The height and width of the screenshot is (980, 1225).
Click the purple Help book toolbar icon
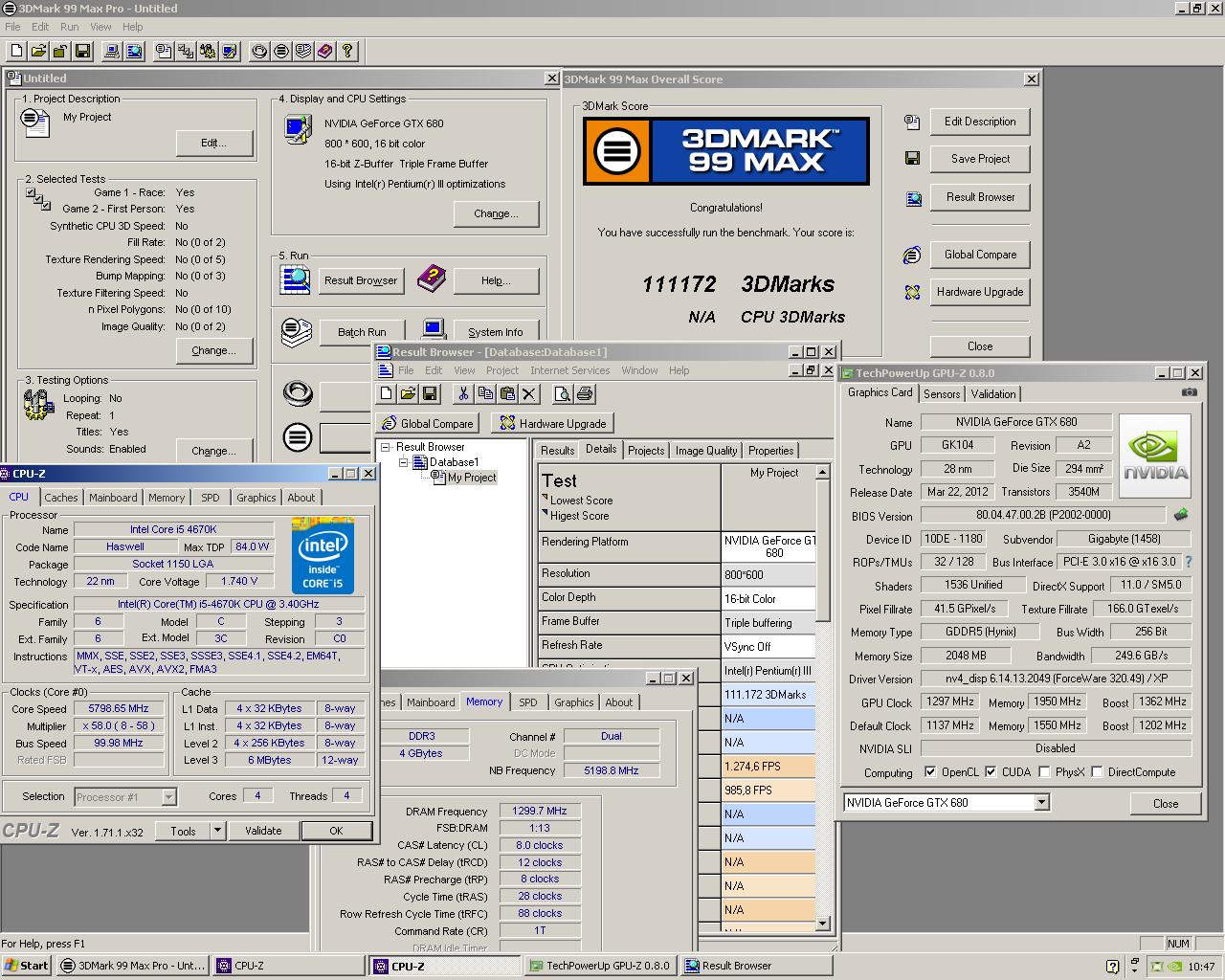click(325, 51)
